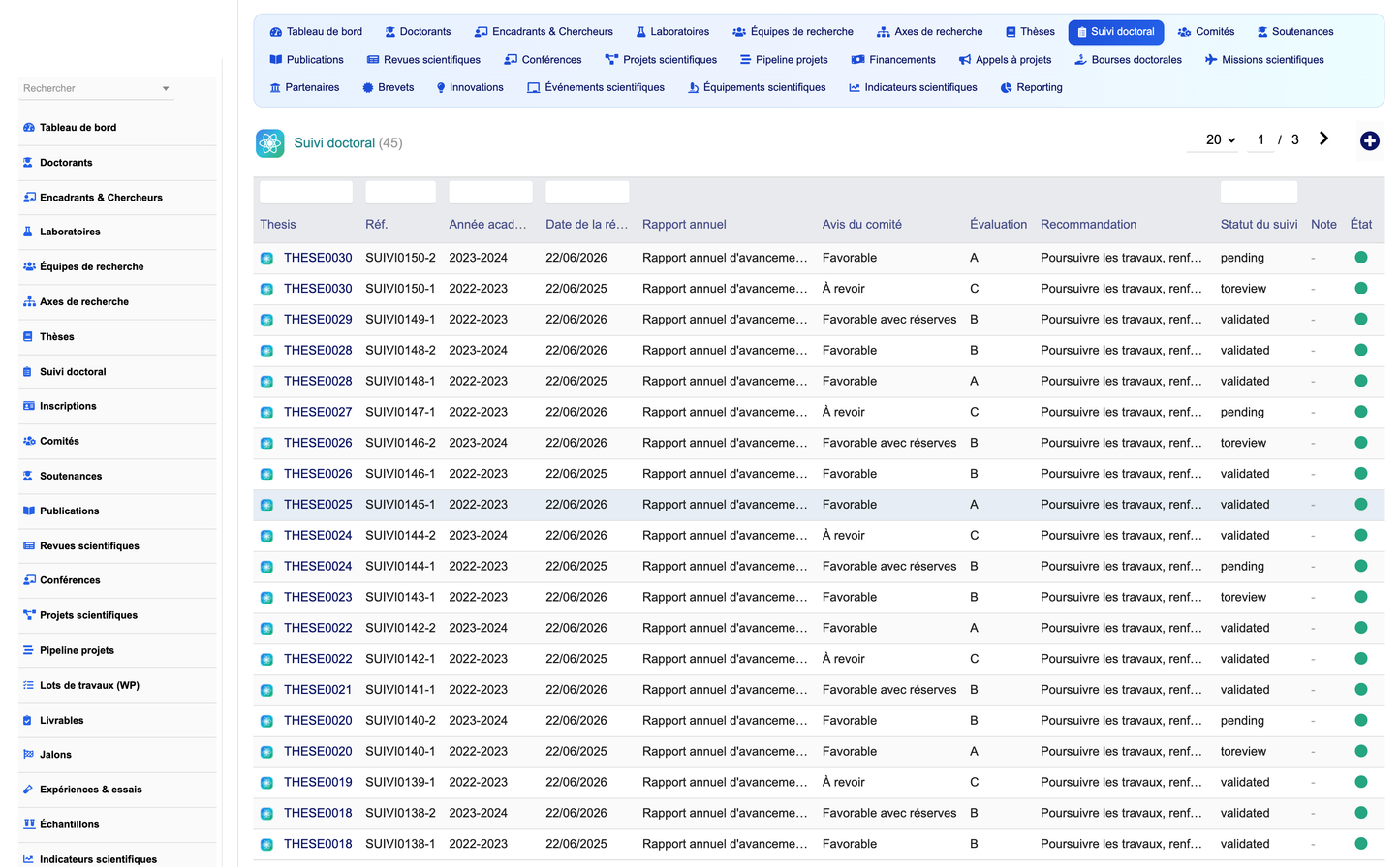Image resolution: width=1400 pixels, height=867 pixels.
Task: Click green État dot for SUIVI0147-1
Action: click(1360, 412)
